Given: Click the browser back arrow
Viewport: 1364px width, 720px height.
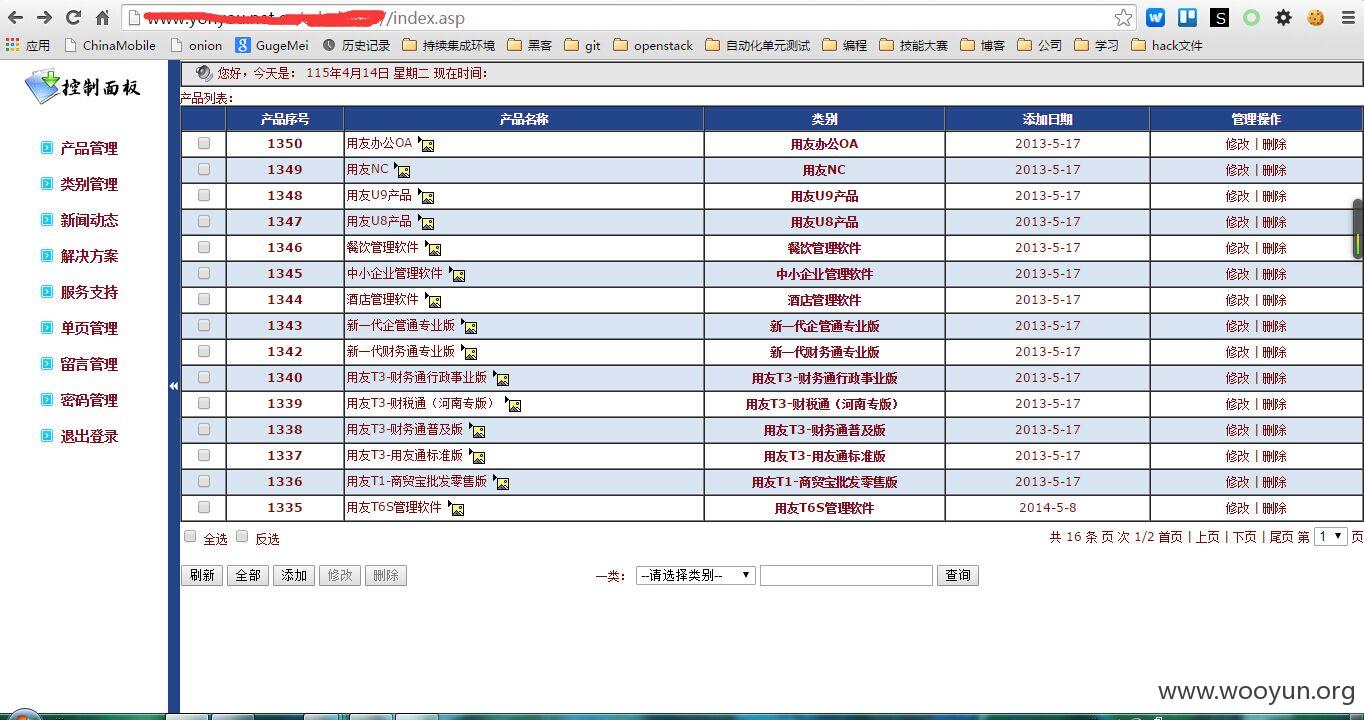Looking at the screenshot, I should tap(15, 18).
